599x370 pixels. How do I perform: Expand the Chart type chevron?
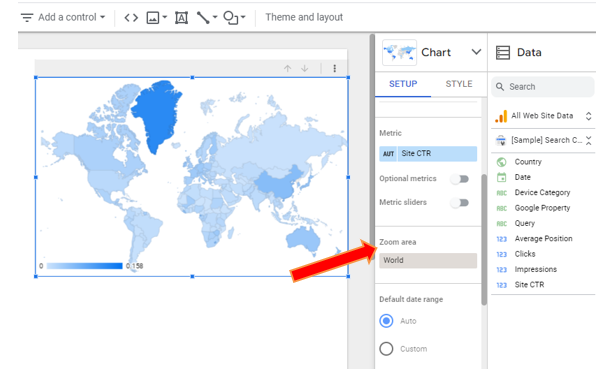coord(476,52)
